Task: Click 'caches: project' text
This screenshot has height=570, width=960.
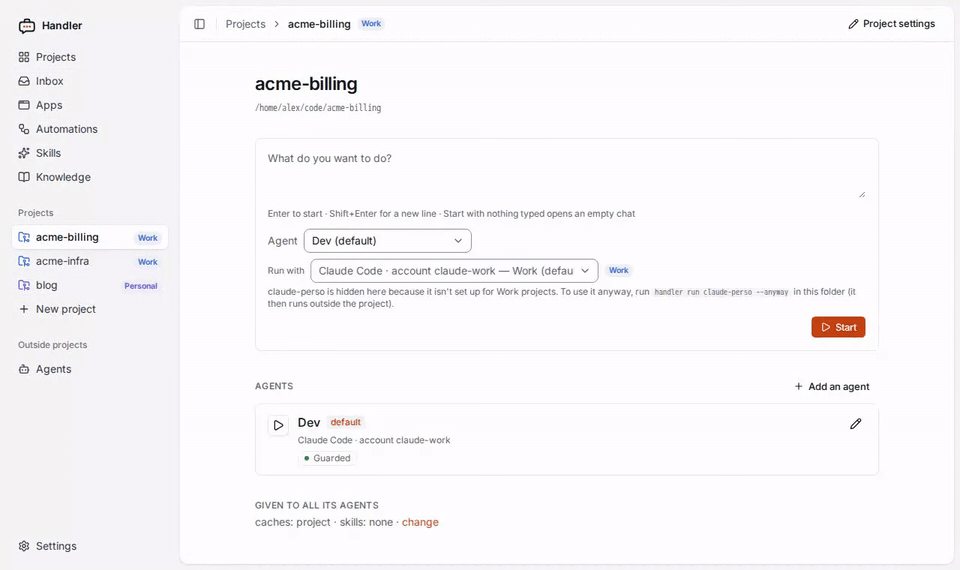Action: pos(293,522)
